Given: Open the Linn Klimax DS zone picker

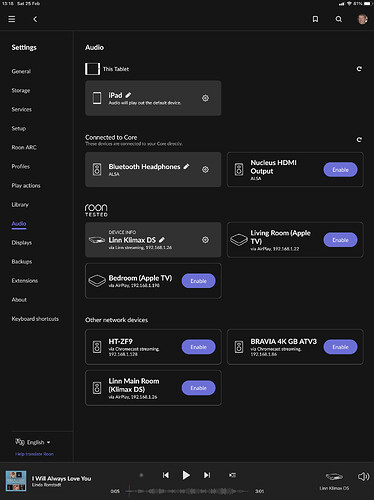Looking at the screenshot, I should (x=334, y=481).
